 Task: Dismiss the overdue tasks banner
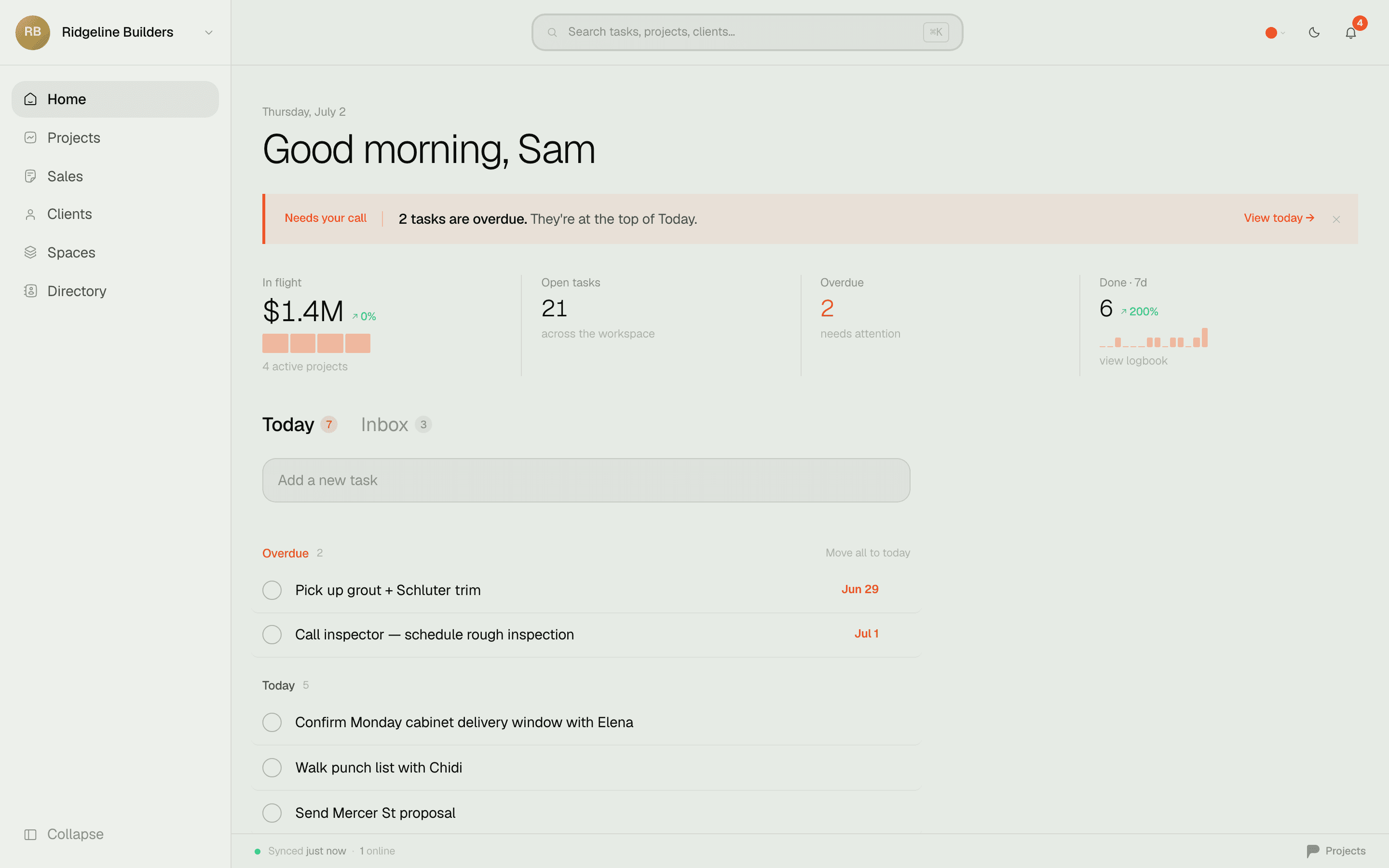[x=1336, y=219]
